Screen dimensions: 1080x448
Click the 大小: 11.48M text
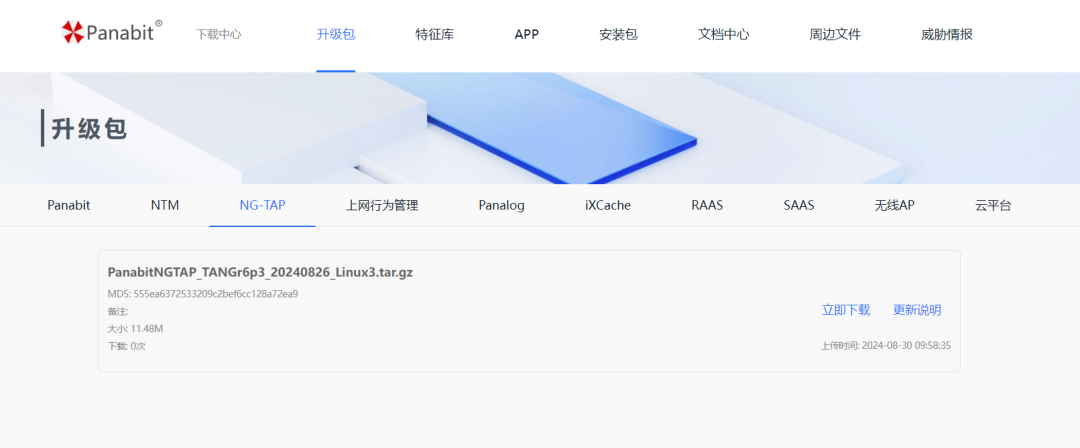click(135, 329)
